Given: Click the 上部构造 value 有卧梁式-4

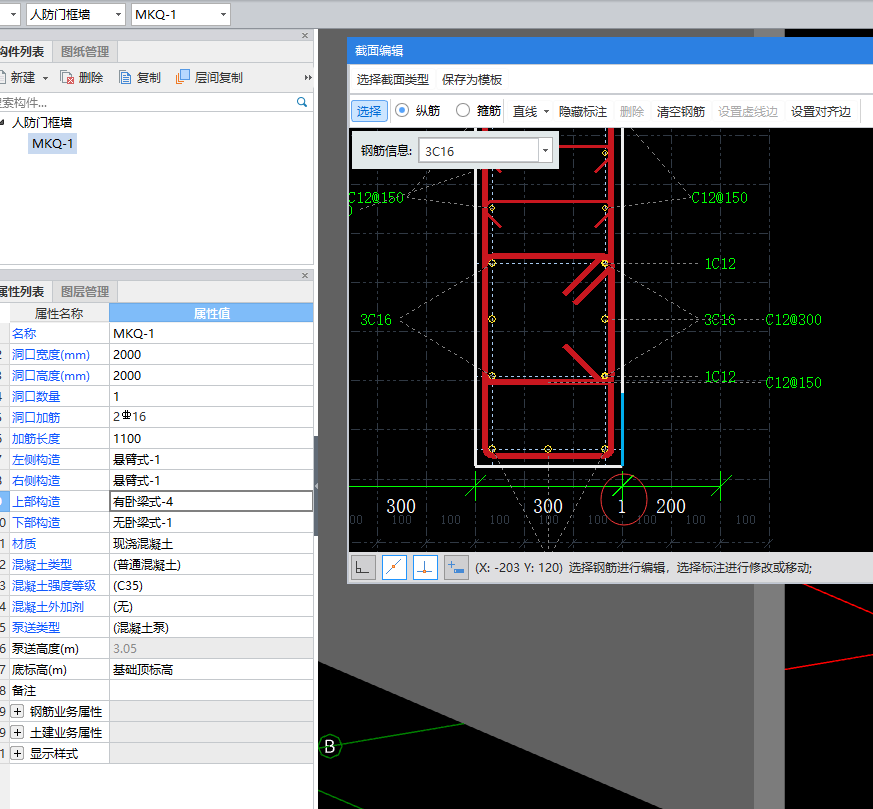Looking at the screenshot, I should pos(211,501).
